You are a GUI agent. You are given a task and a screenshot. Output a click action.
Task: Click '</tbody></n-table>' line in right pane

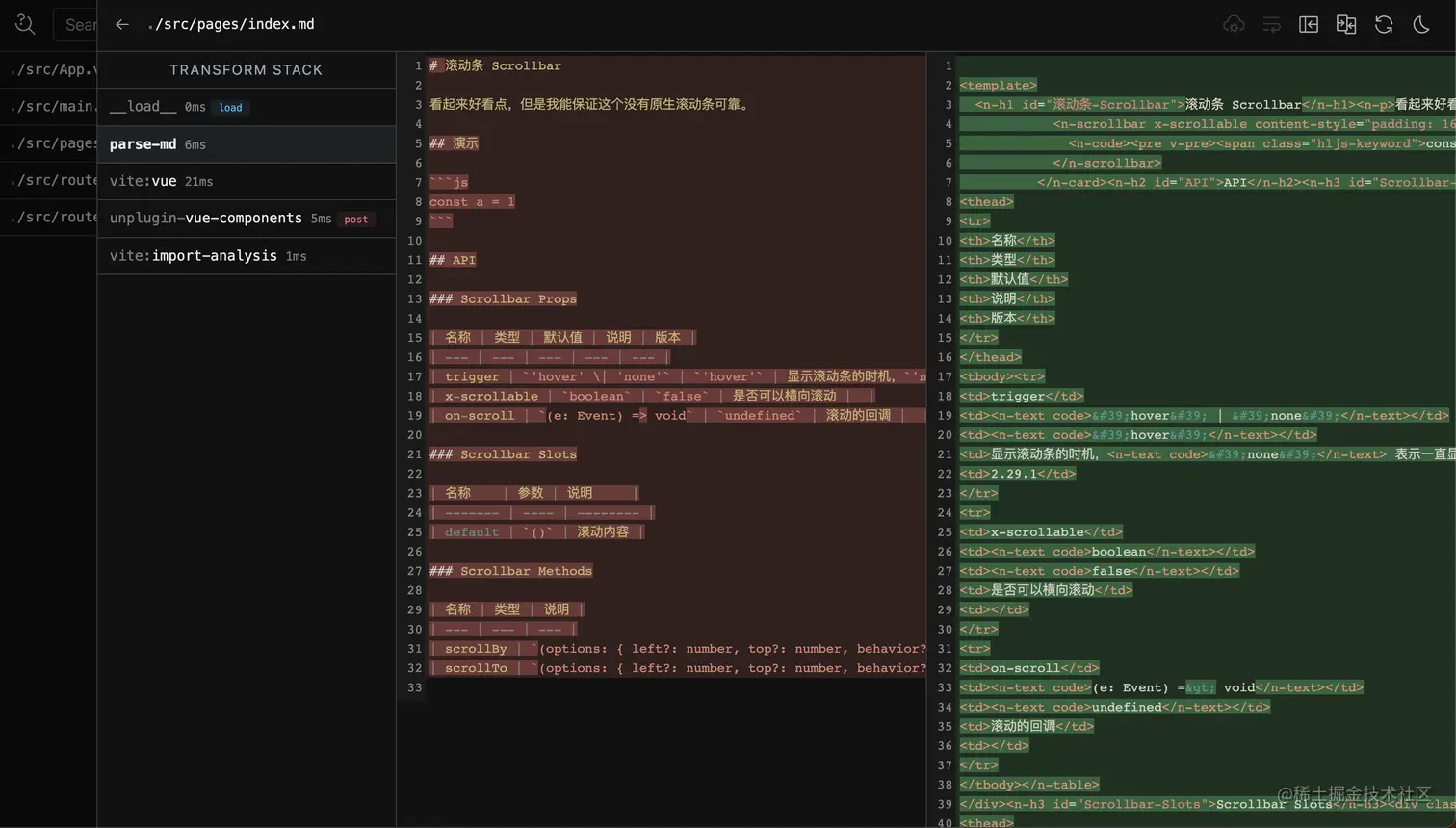pos(1029,785)
